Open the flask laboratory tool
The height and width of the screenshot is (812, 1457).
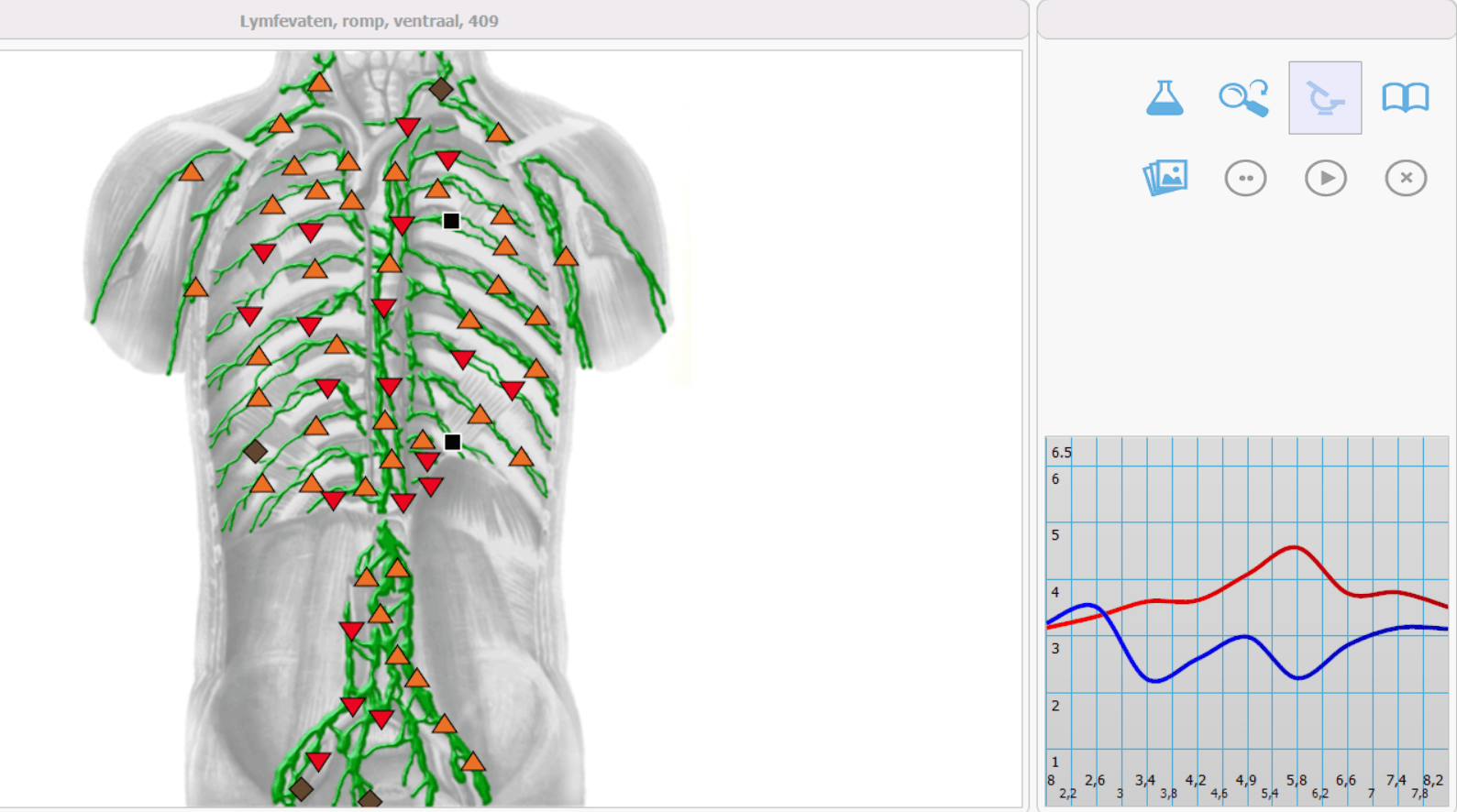tap(1164, 97)
